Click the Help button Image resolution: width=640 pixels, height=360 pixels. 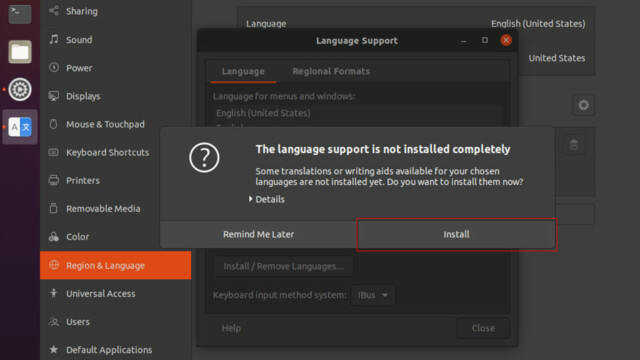pyautogui.click(x=231, y=328)
